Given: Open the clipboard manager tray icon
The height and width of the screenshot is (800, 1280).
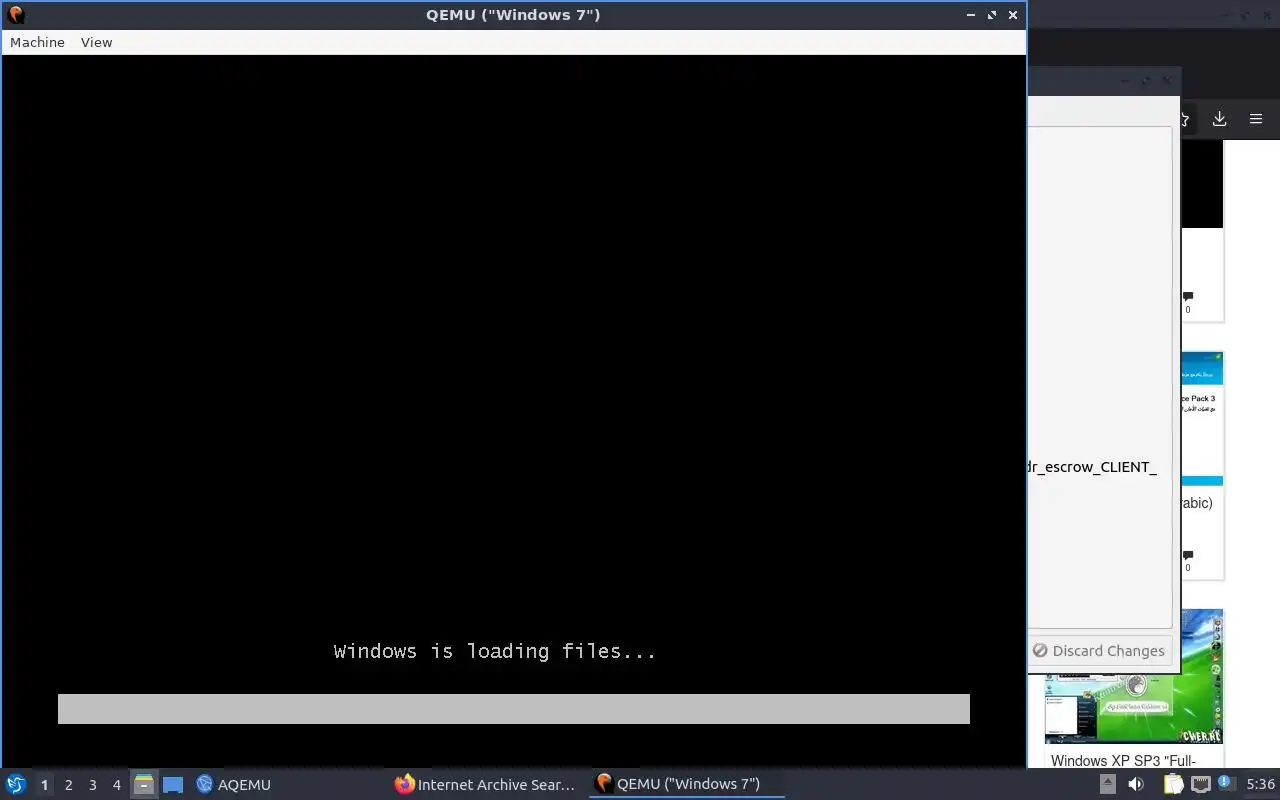Looking at the screenshot, I should coord(1172,784).
